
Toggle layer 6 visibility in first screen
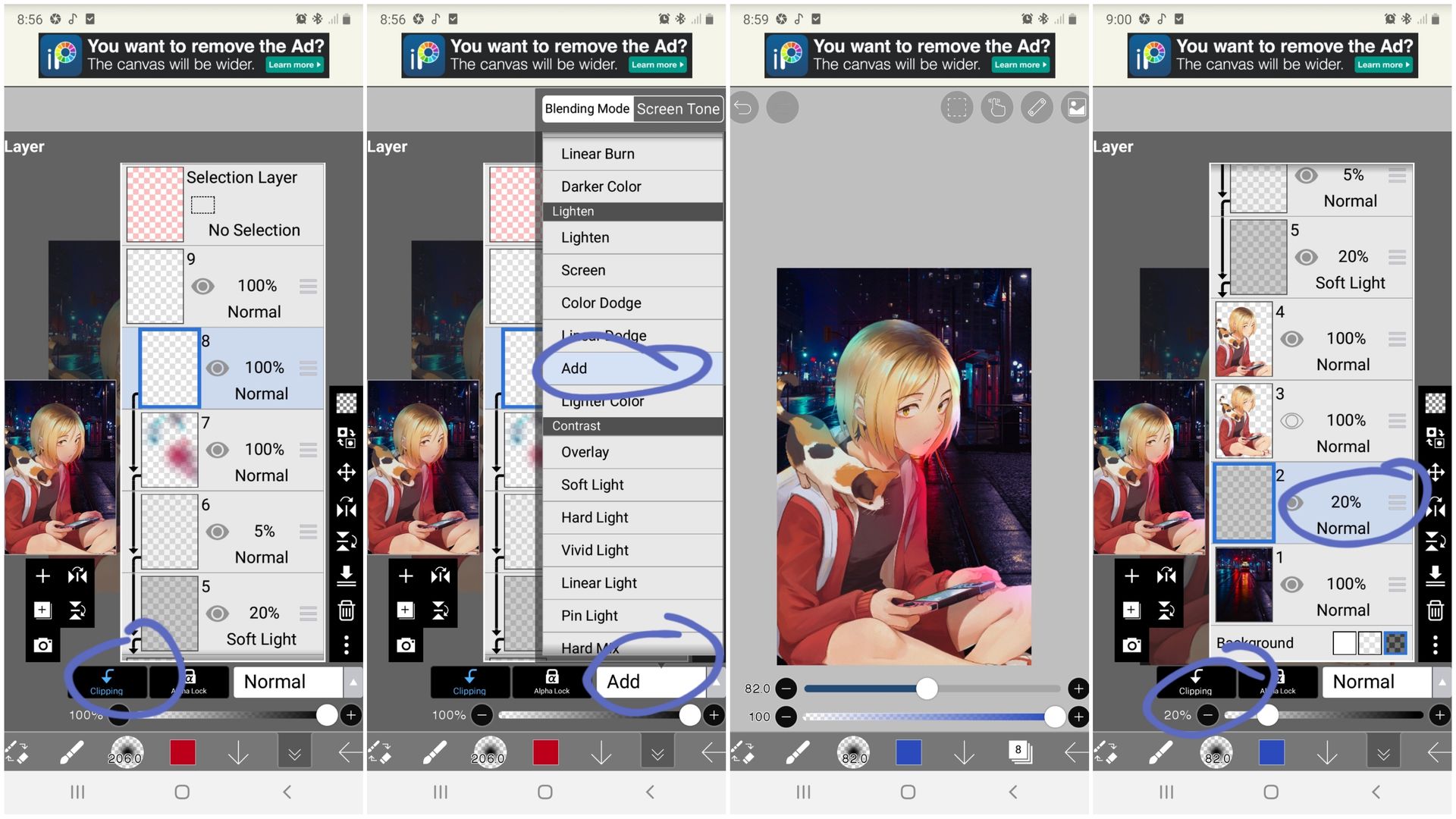[x=217, y=532]
